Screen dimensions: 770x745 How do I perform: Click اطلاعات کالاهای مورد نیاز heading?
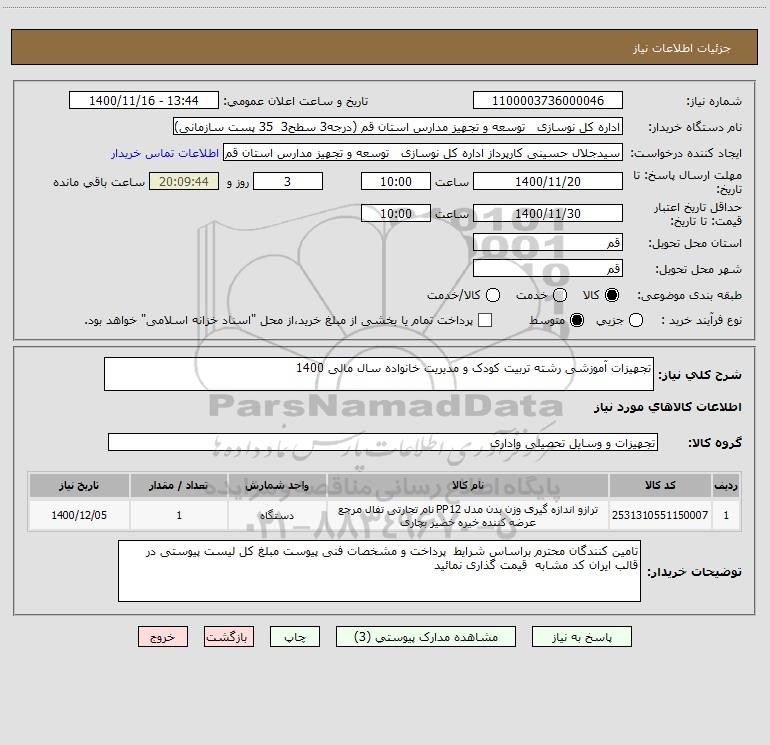tap(667, 407)
